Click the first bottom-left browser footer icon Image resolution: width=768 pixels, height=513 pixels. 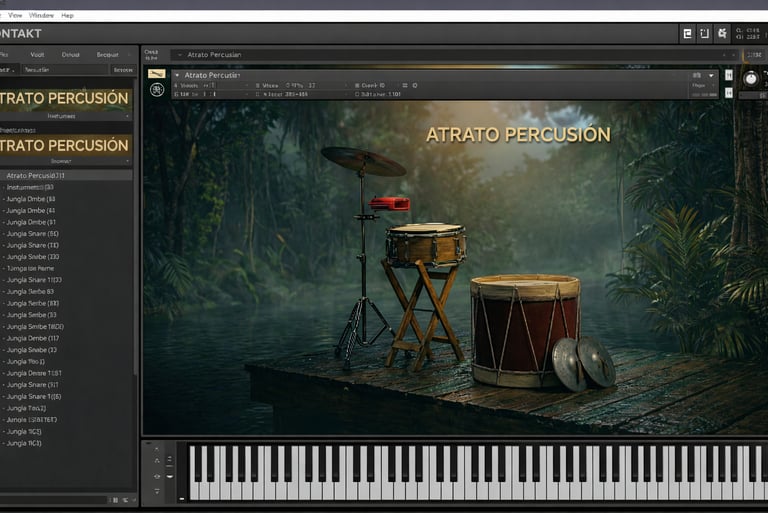[x=116, y=500]
